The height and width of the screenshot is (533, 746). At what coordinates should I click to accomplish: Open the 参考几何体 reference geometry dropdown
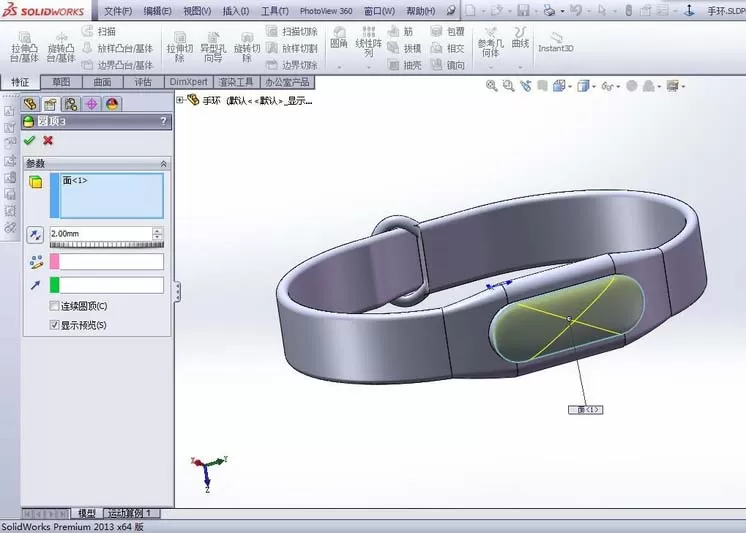coord(491,68)
